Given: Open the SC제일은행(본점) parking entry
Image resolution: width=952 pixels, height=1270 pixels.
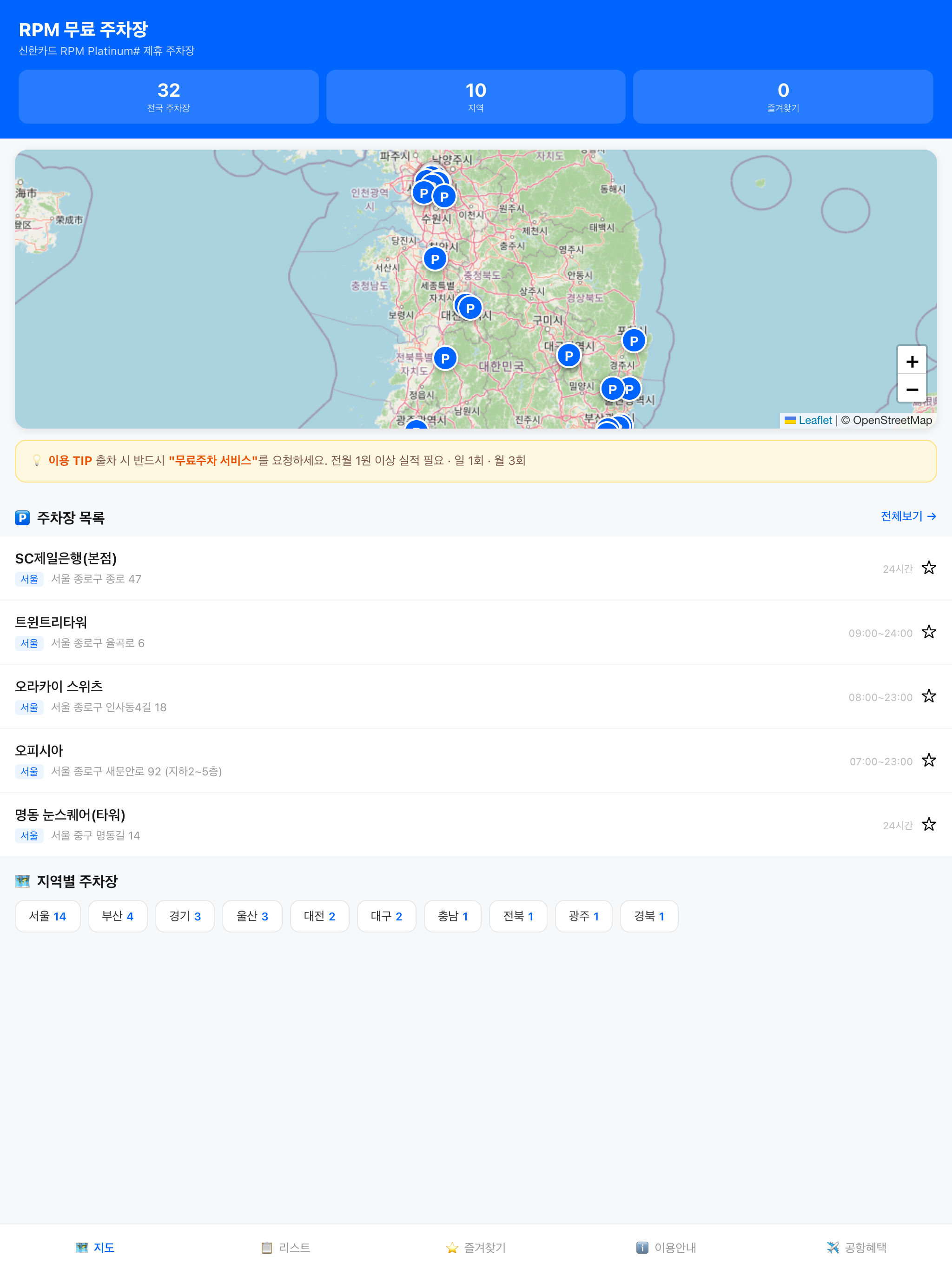Looking at the screenshot, I should (476, 569).
